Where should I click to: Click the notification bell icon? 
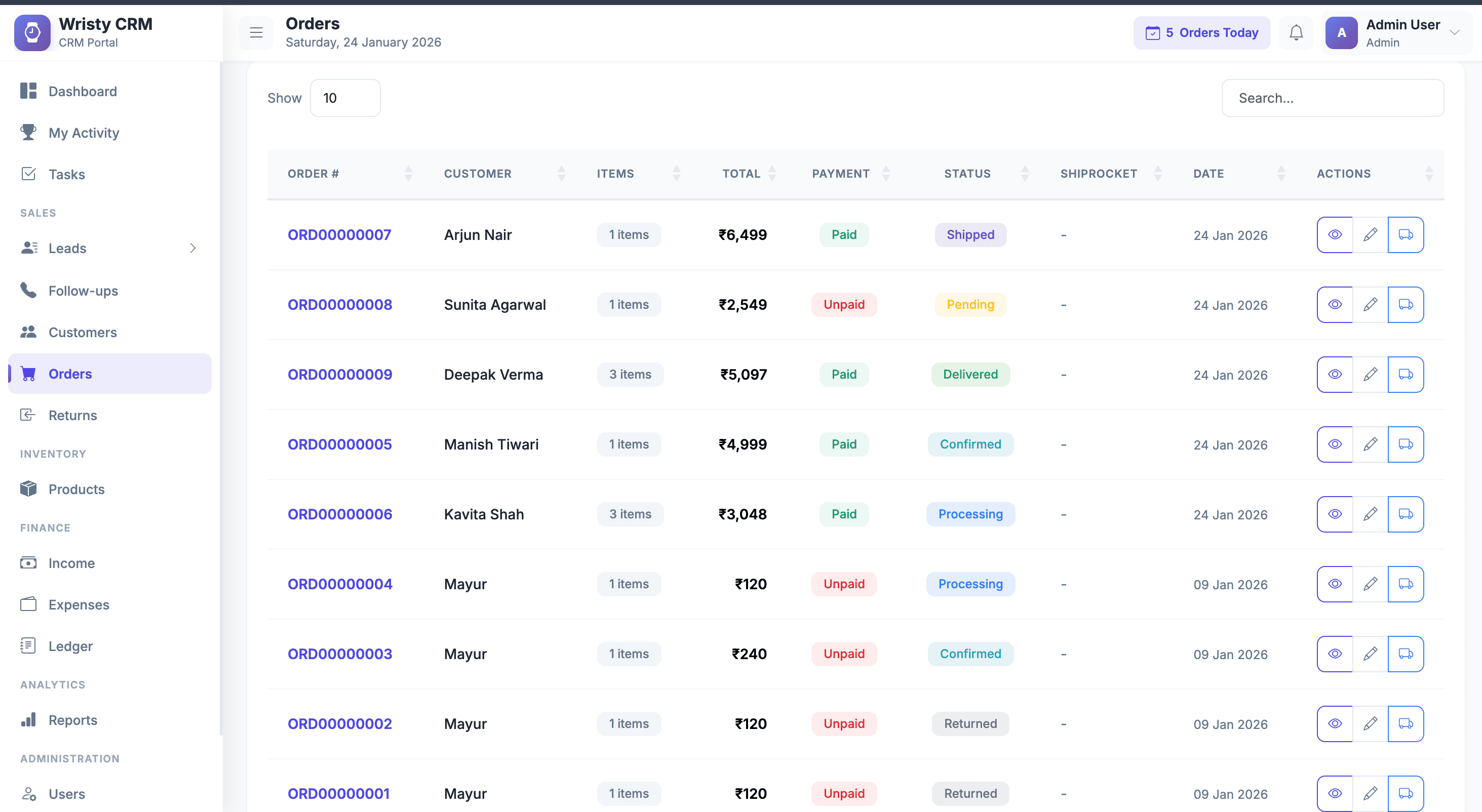click(x=1296, y=33)
